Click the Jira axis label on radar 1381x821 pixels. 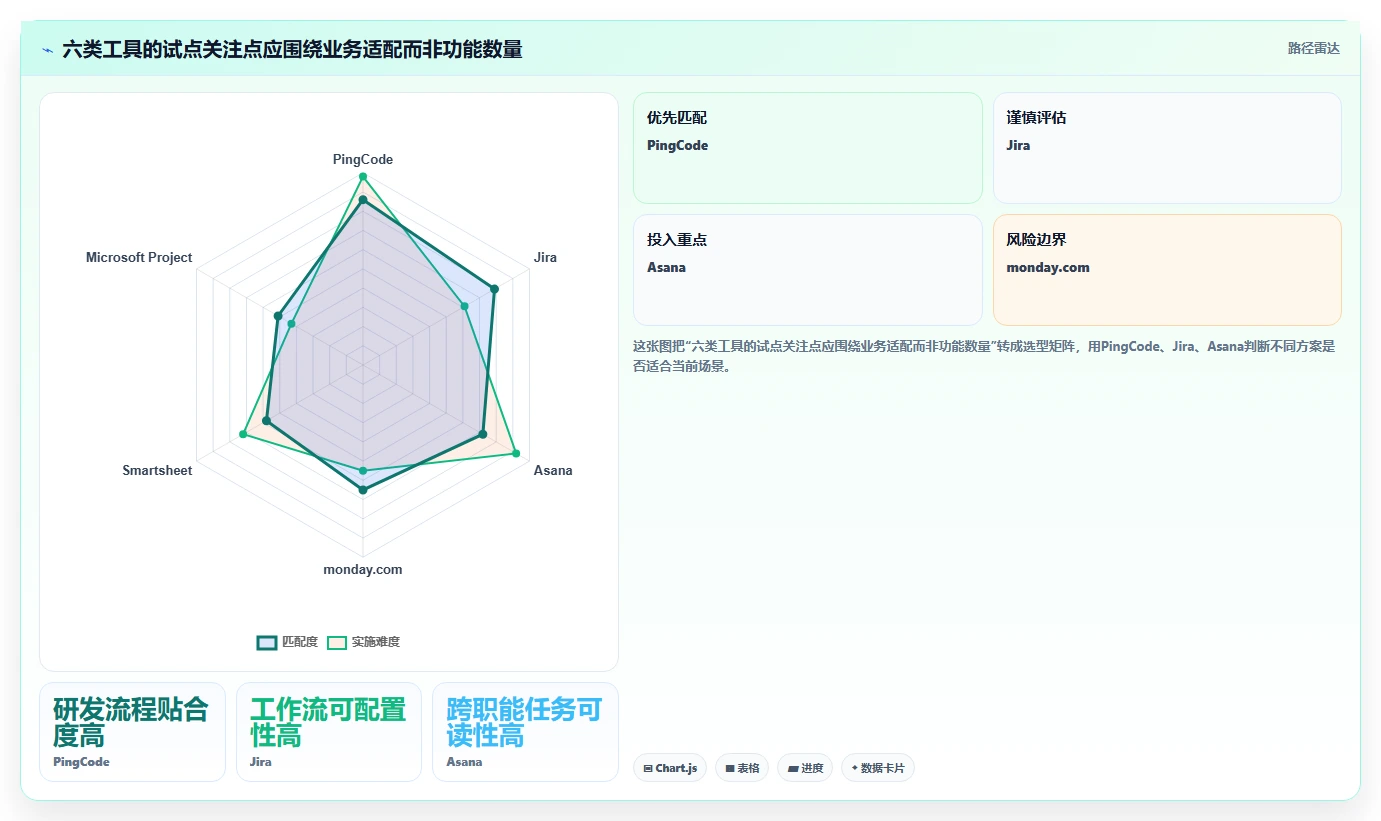point(545,257)
